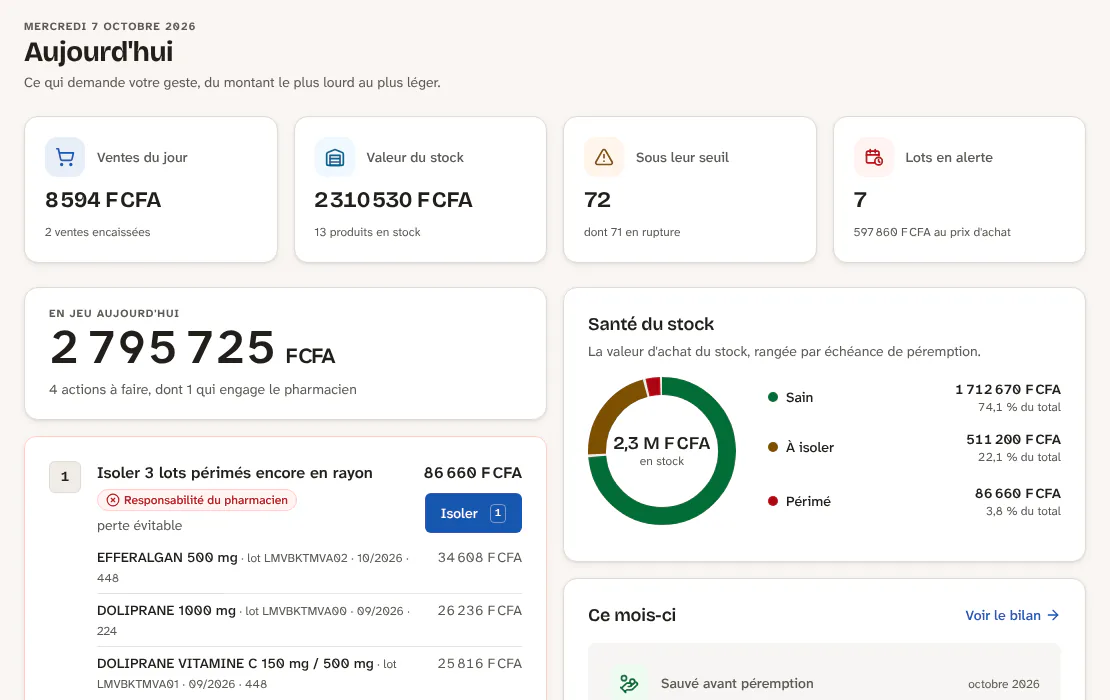Click the 86 660 FCFA Périmé value
This screenshot has height=700, width=1110.
(1018, 493)
